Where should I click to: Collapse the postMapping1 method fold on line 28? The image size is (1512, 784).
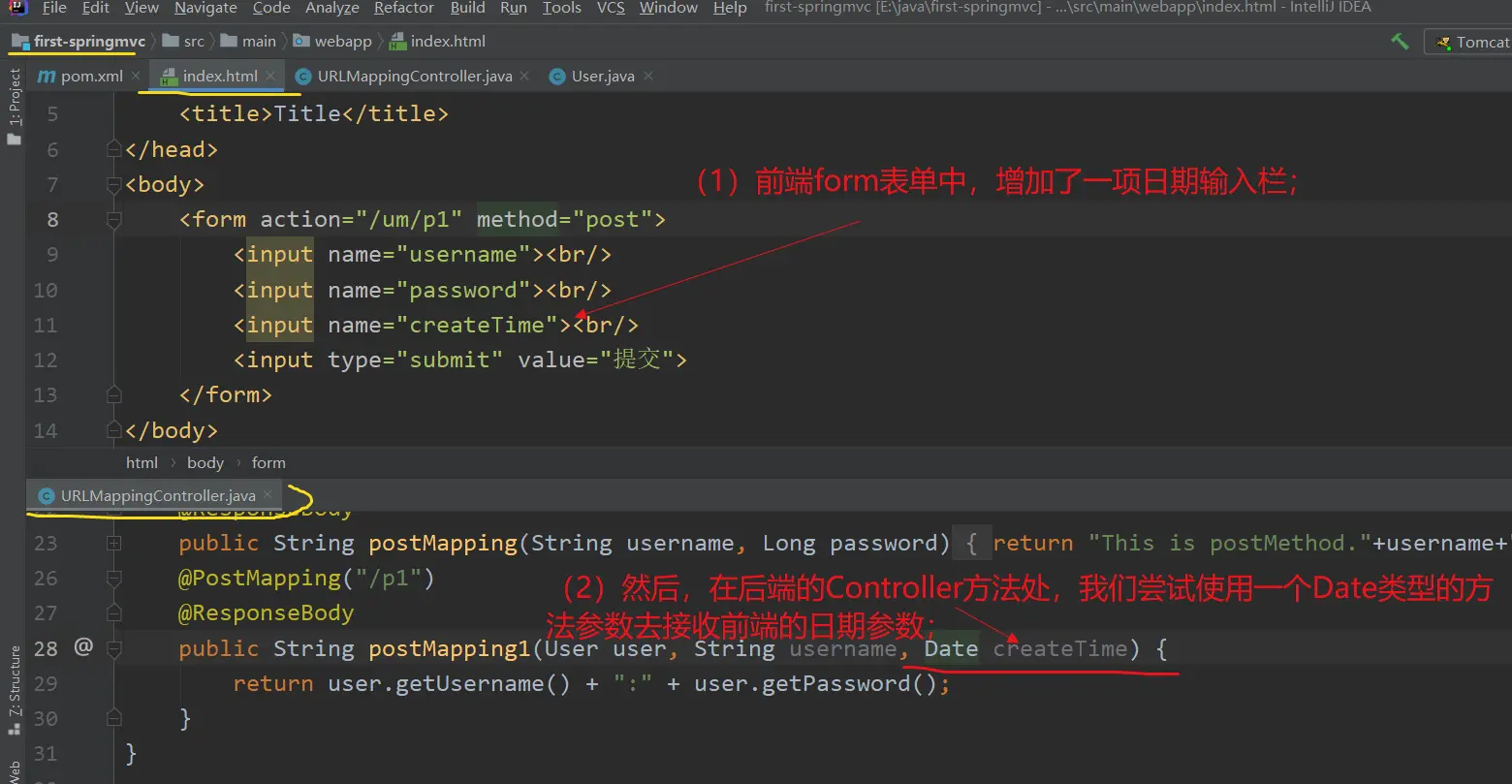coord(114,648)
